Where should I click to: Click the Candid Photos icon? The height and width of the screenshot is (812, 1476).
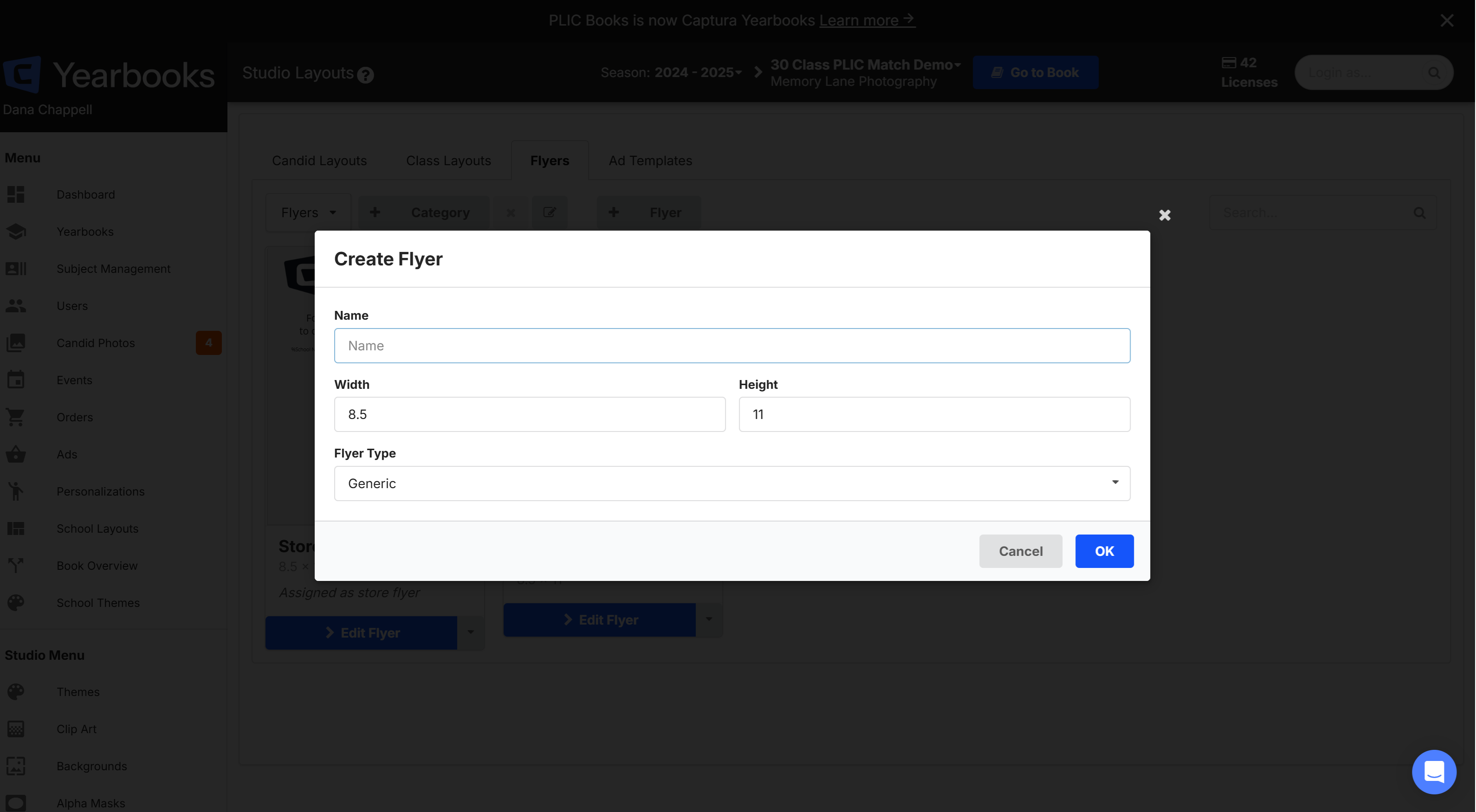coord(16,343)
